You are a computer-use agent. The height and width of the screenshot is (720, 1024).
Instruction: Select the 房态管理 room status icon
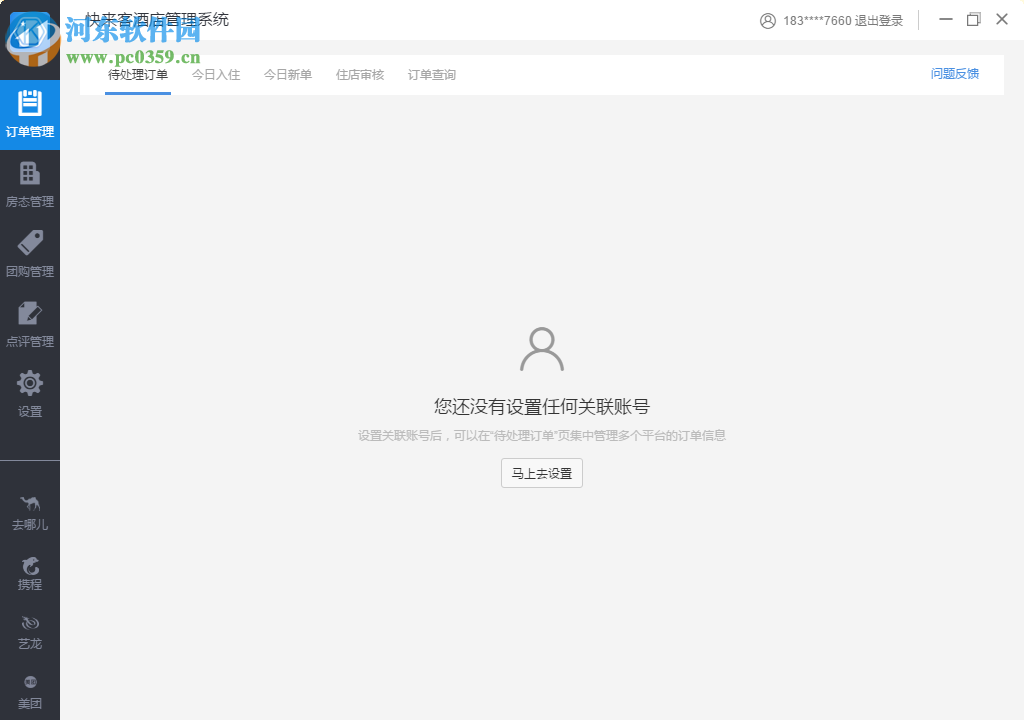coord(30,185)
